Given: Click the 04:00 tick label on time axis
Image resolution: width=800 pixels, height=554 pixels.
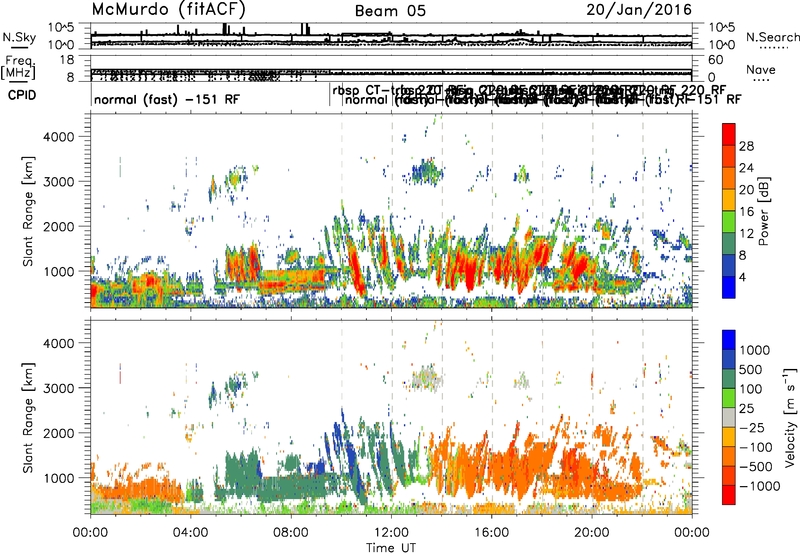Looking at the screenshot, I should point(191,533).
